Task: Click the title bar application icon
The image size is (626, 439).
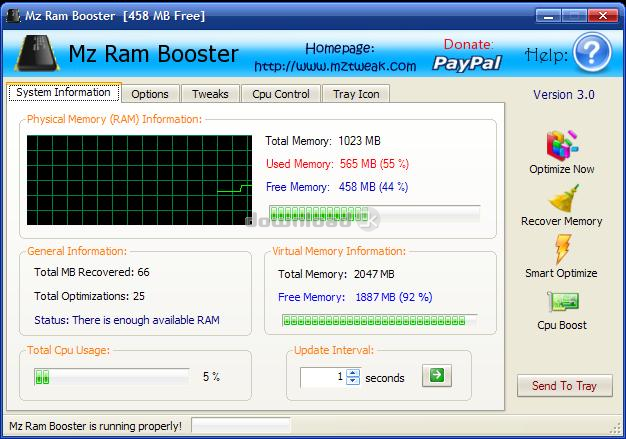Action: (13, 16)
